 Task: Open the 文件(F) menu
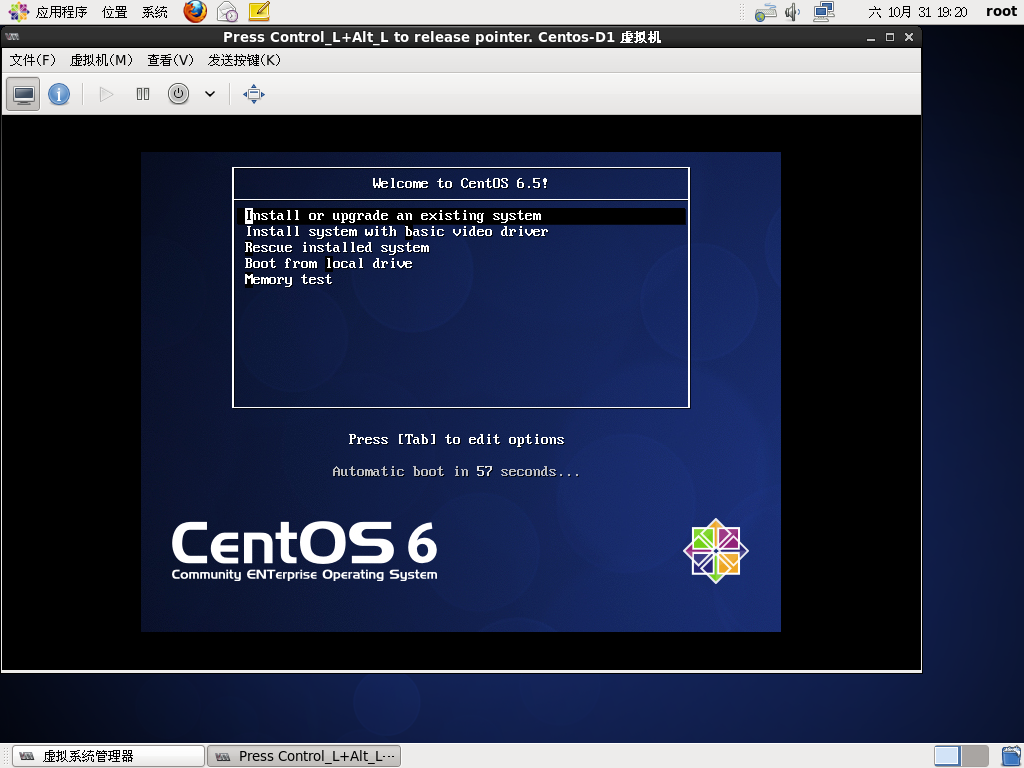click(33, 60)
